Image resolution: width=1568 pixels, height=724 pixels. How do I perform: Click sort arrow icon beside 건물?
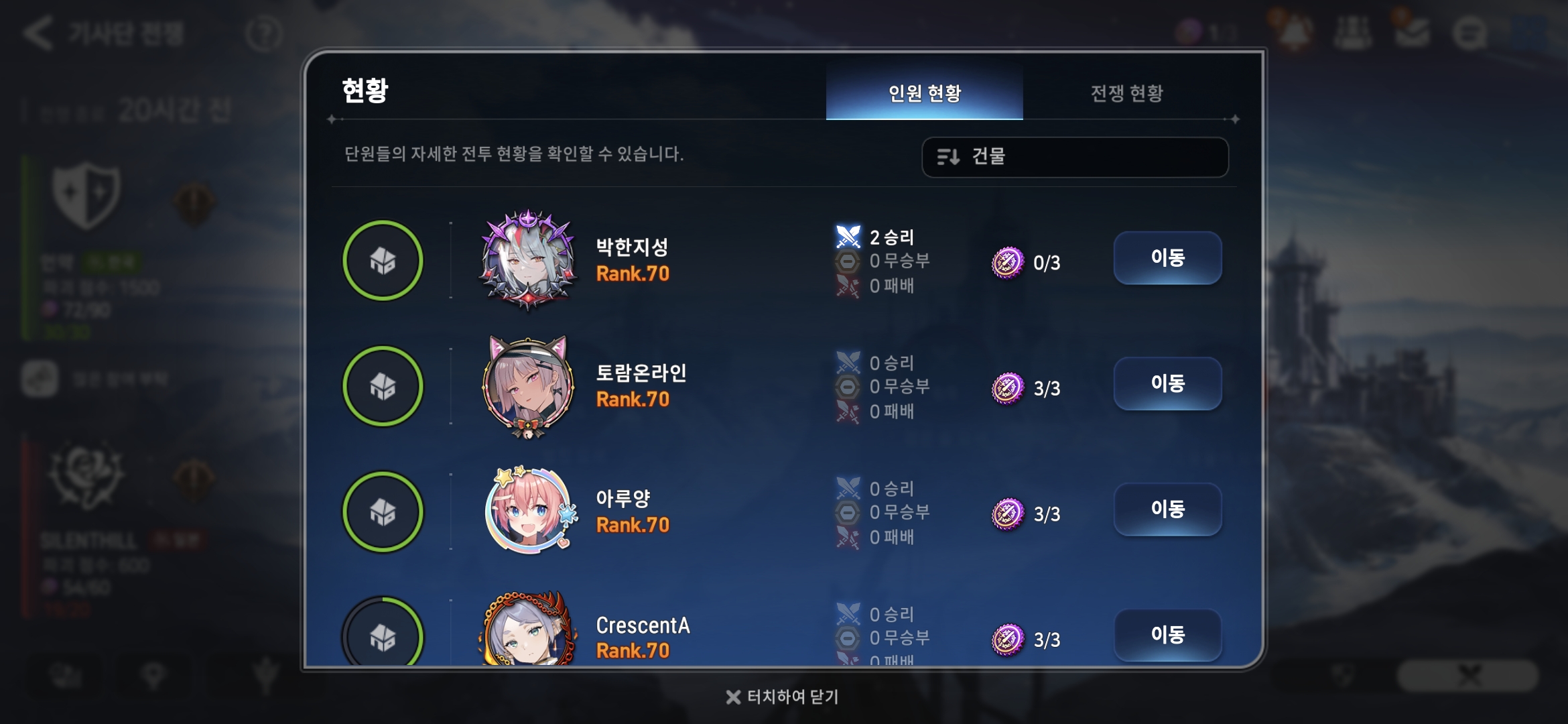pos(948,157)
